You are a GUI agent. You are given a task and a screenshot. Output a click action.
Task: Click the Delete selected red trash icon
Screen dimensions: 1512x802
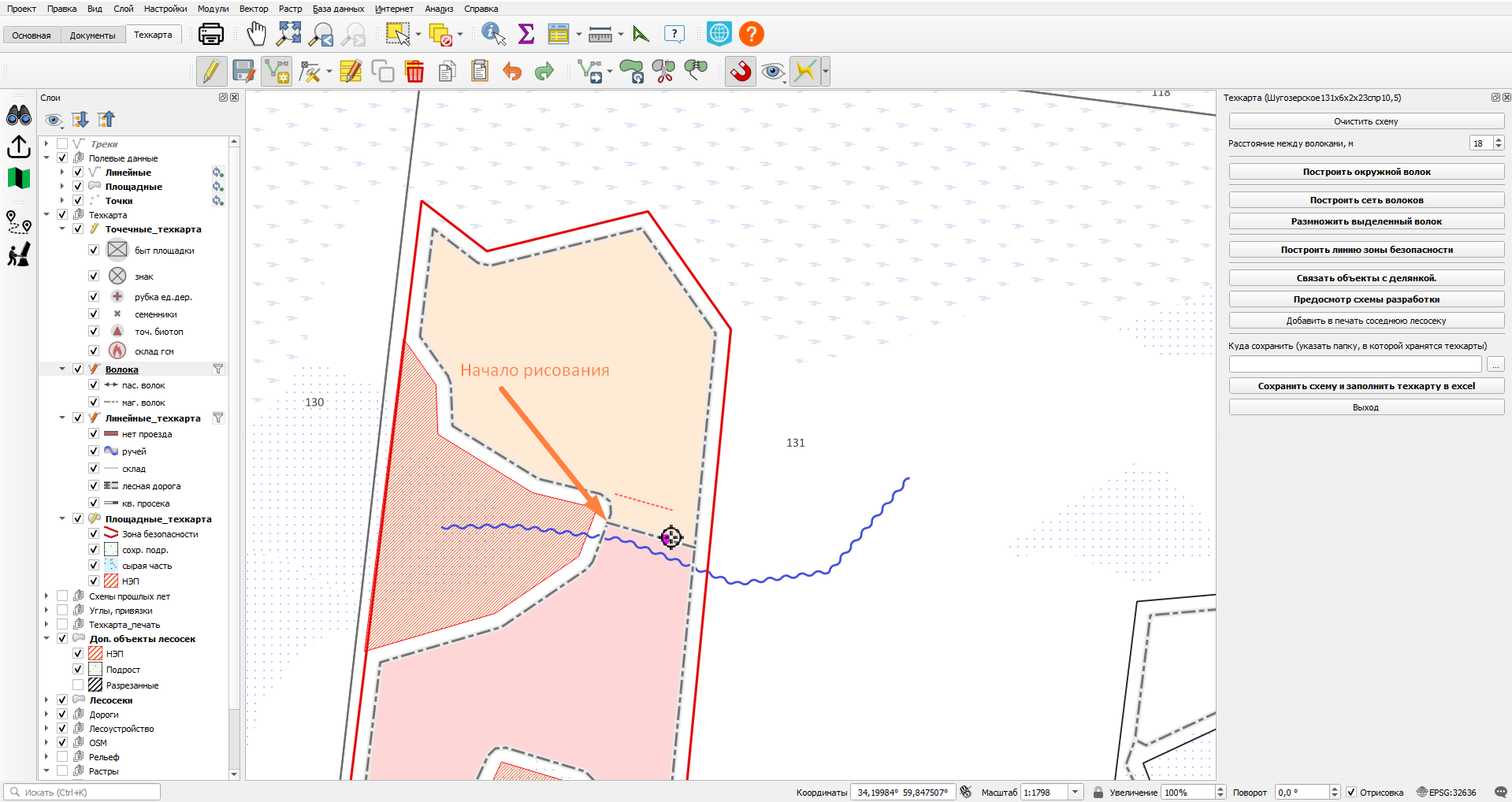414,72
